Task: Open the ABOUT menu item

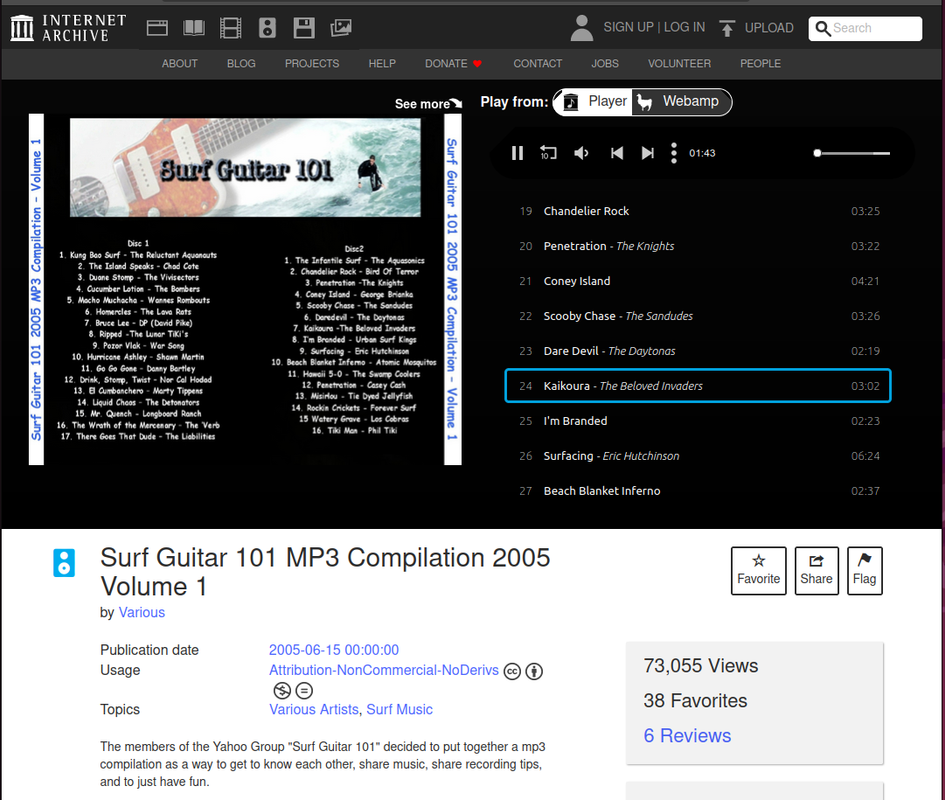Action: coord(180,63)
